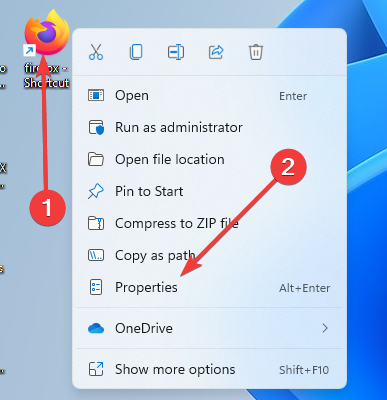Choose Open from the context menu
This screenshot has height=400, width=387.
(x=209, y=96)
